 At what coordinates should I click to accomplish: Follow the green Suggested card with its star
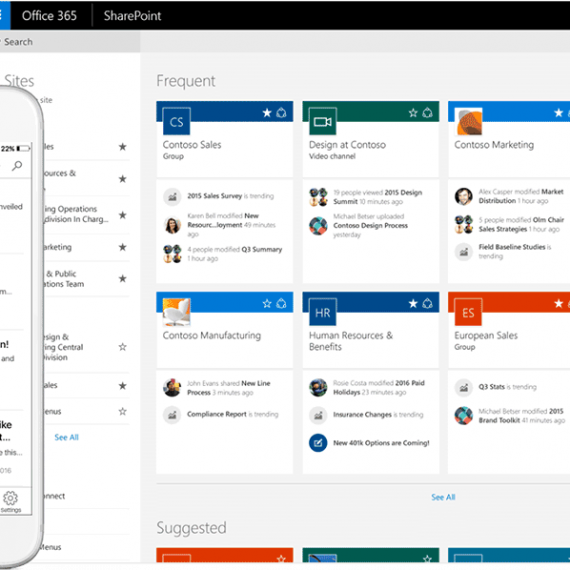tap(428, 558)
